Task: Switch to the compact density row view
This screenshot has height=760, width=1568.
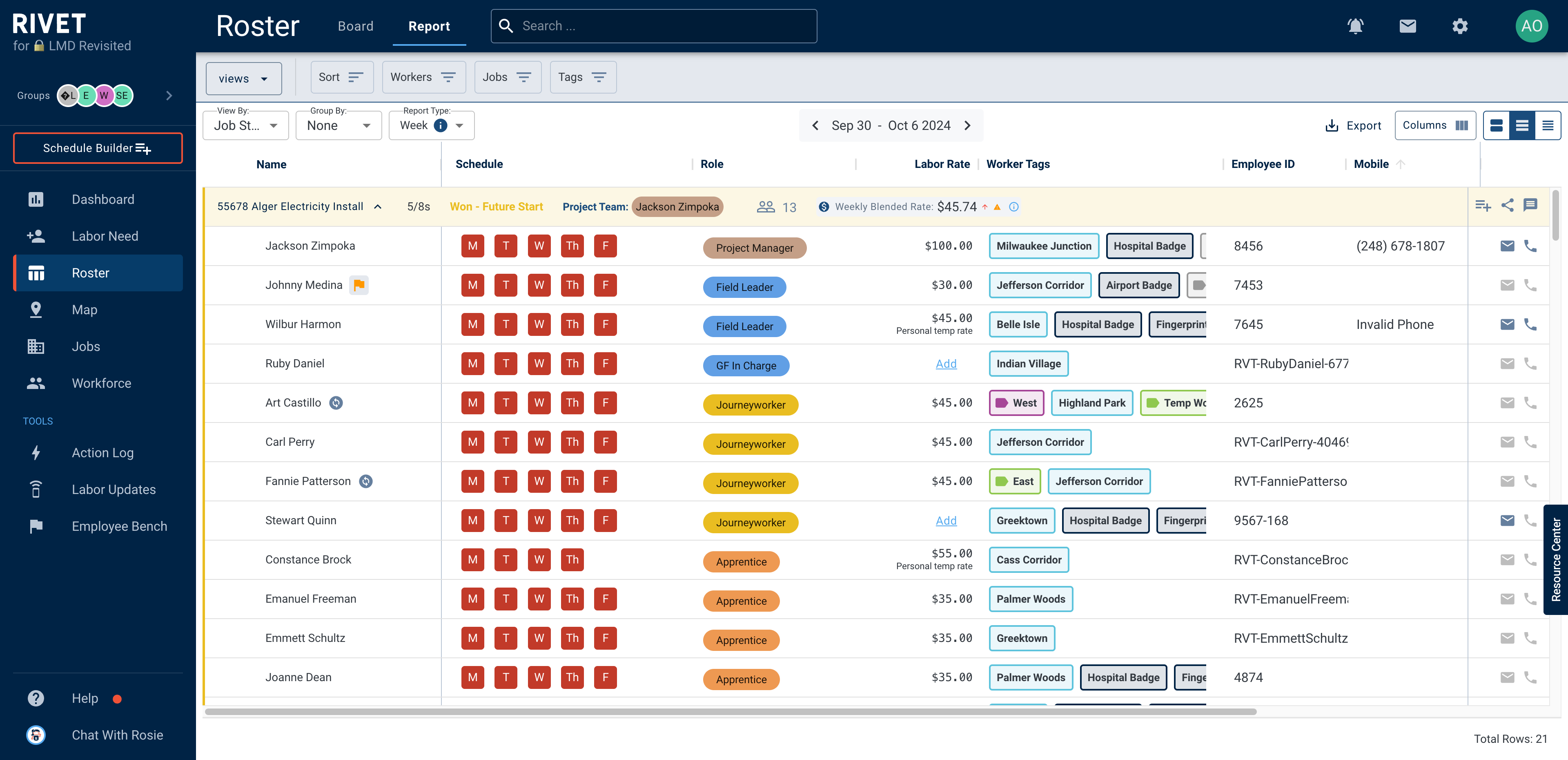Action: click(1547, 125)
